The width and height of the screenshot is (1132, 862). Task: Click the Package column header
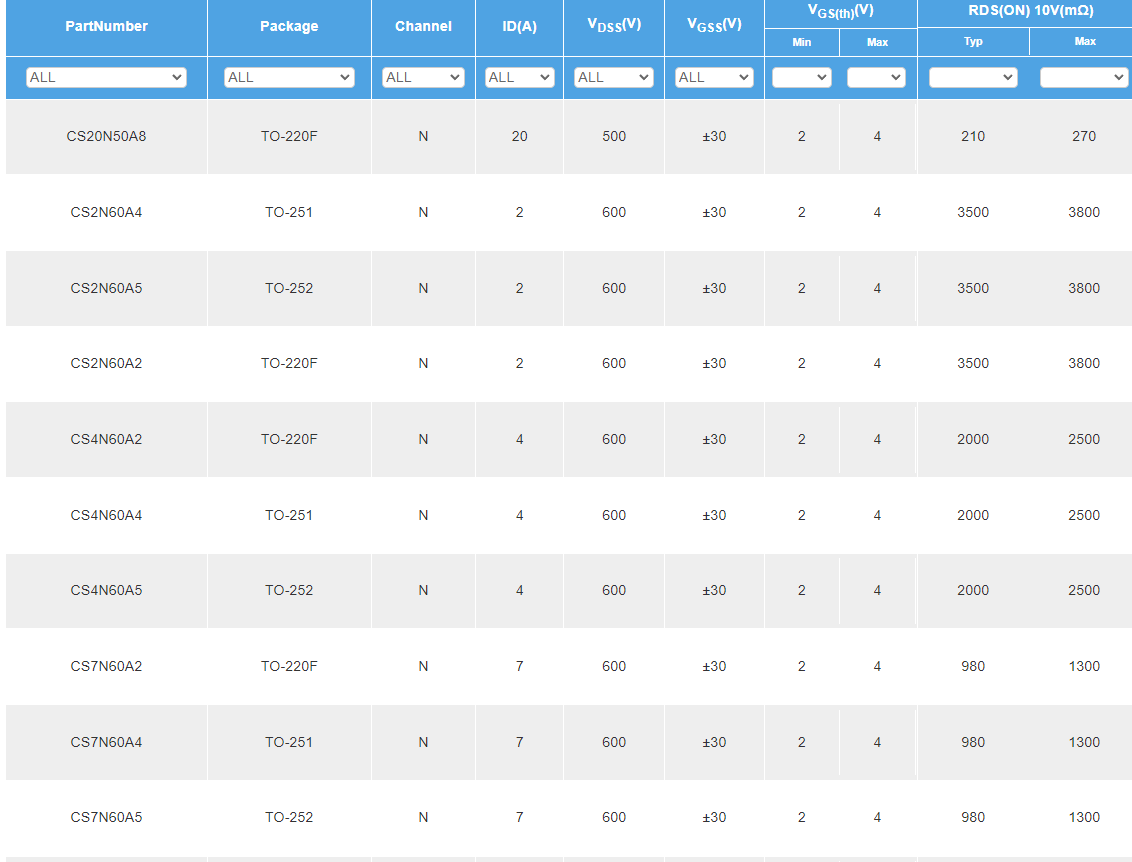(x=289, y=26)
